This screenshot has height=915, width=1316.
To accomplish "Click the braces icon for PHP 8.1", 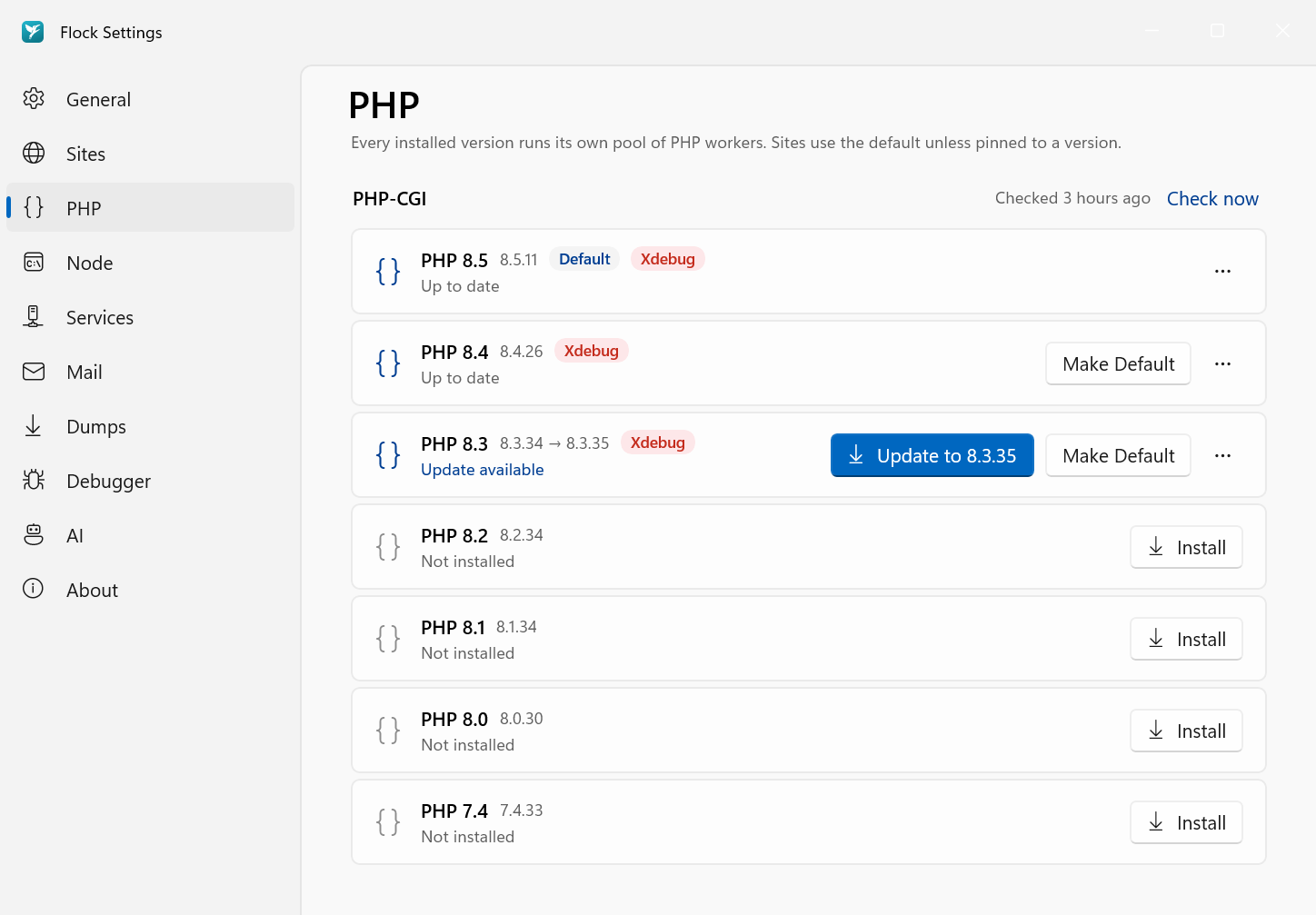I will click(388, 639).
